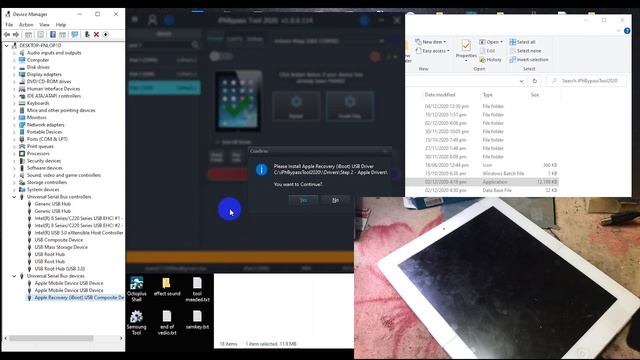Click the red X Uninstall device icon
640x360 pixels.
pyautogui.click(x=96, y=35)
